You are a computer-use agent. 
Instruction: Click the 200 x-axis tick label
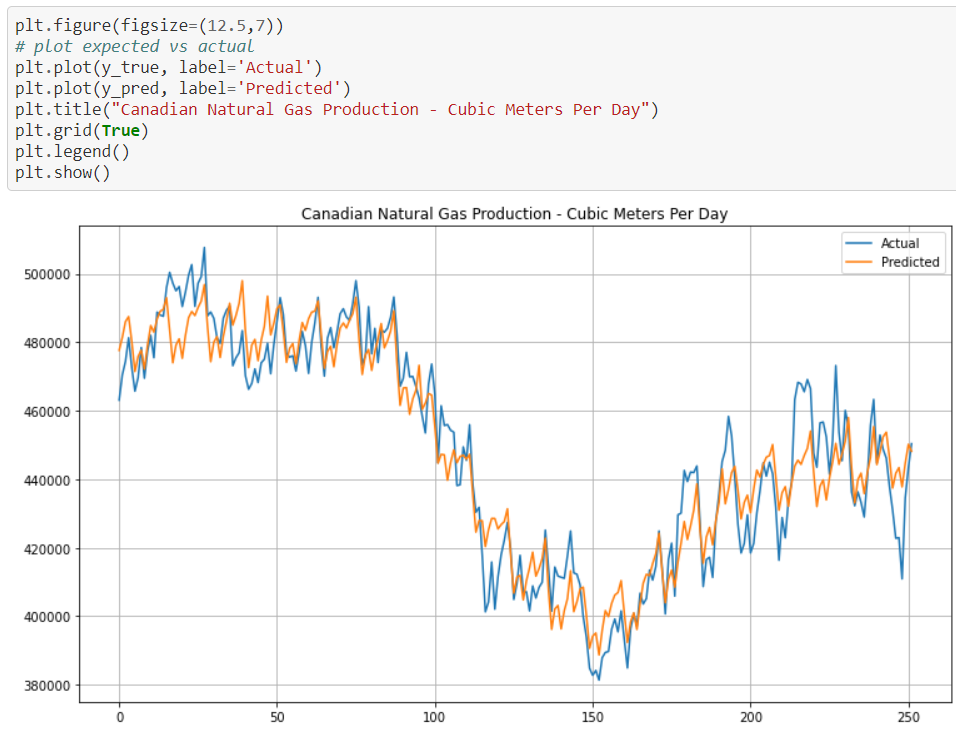[x=751, y=717]
